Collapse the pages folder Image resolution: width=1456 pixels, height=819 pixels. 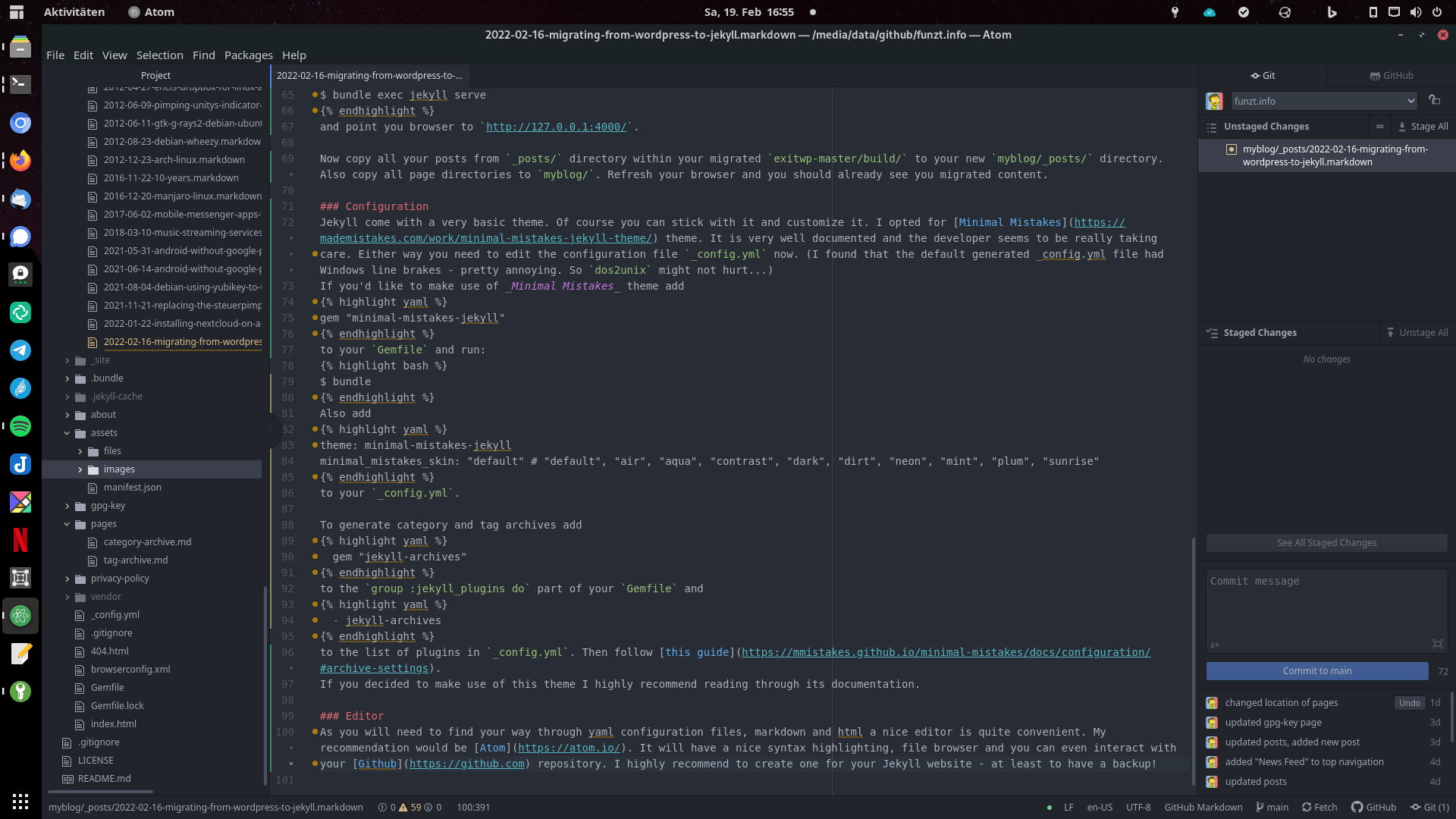coord(67,524)
